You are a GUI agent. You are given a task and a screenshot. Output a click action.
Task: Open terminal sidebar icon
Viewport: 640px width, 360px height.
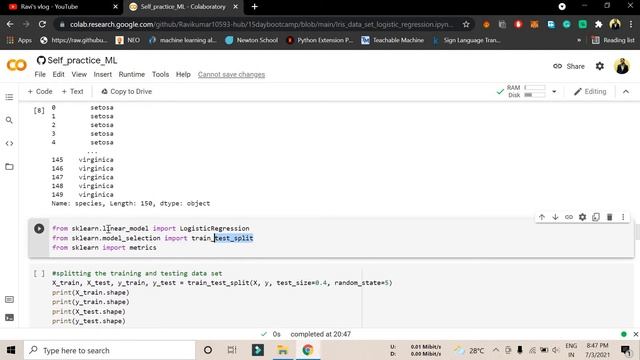click(9, 318)
